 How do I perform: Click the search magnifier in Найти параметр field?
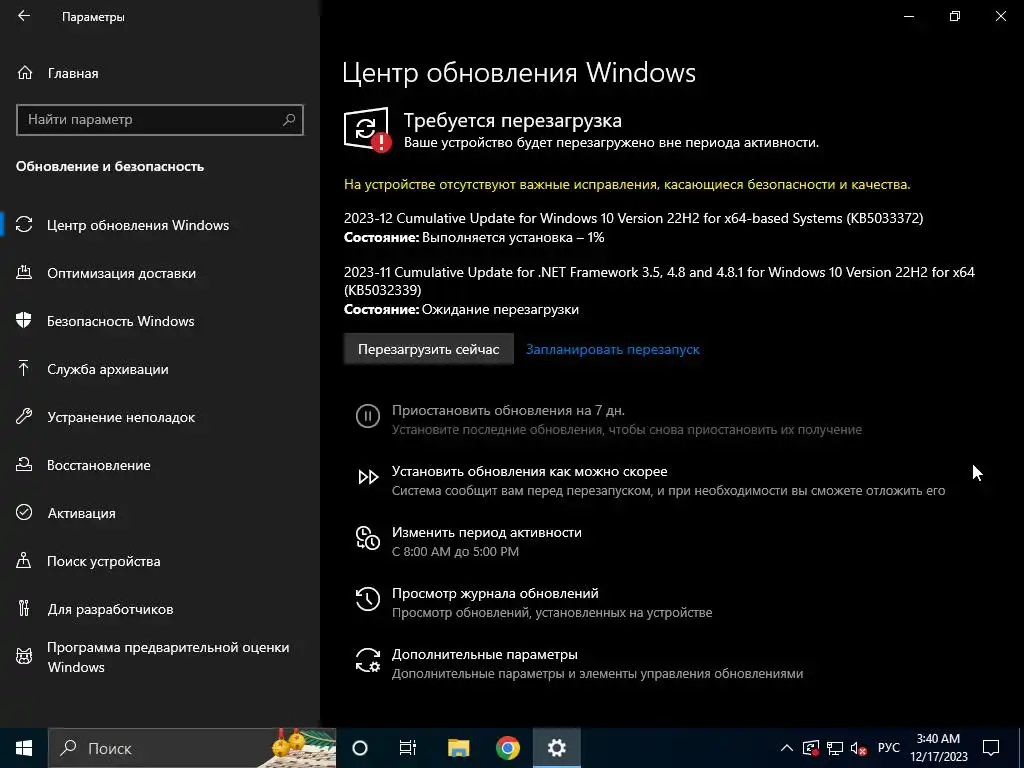tap(289, 120)
